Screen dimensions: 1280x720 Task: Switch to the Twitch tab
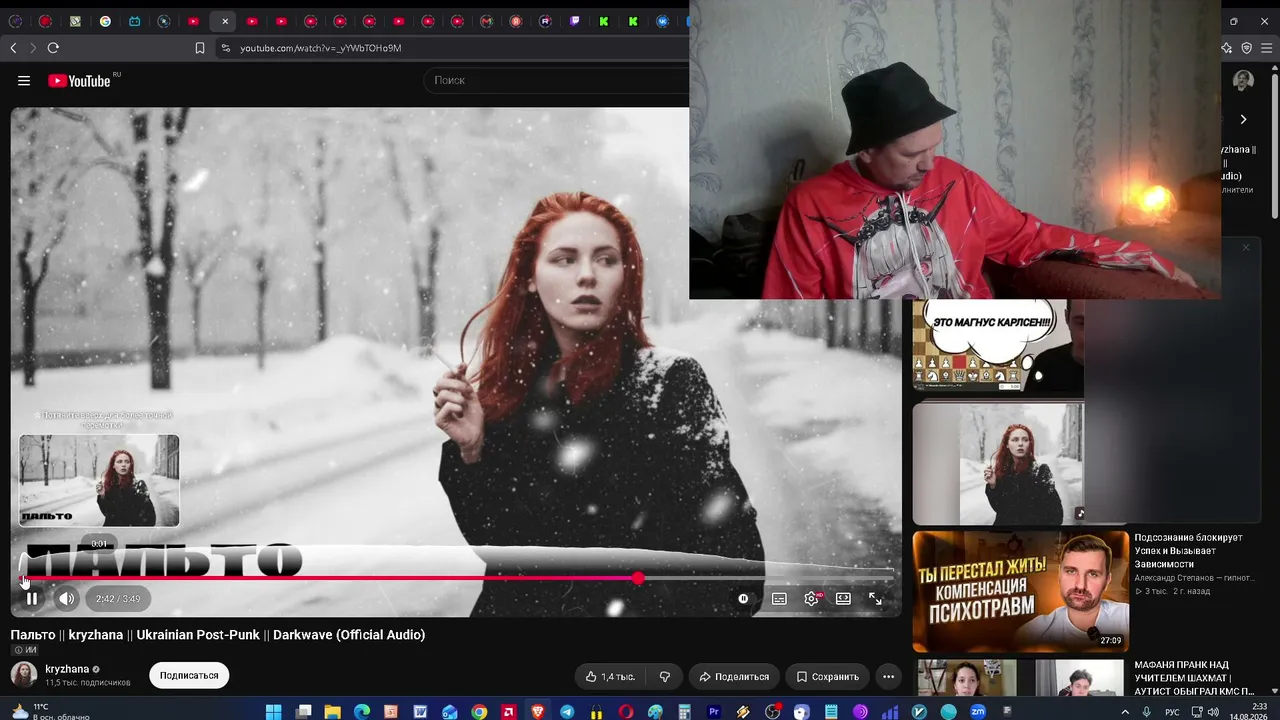575,21
